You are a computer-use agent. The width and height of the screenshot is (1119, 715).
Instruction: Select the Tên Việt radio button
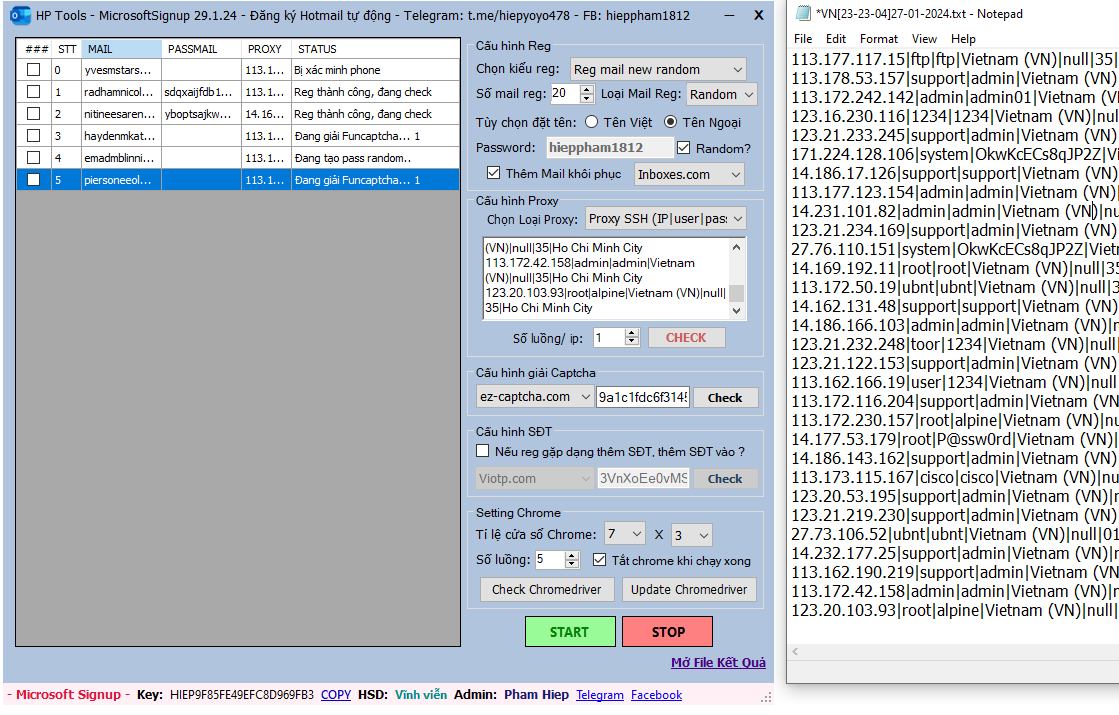pyautogui.click(x=591, y=122)
